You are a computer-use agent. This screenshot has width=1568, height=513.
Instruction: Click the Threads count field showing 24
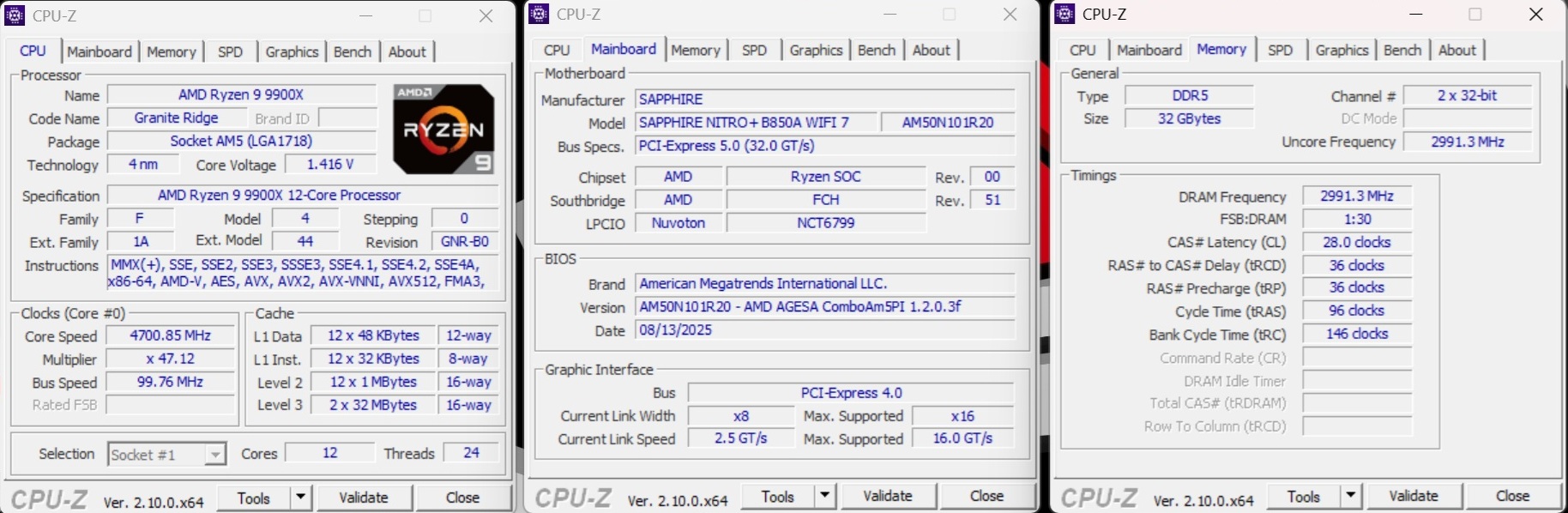(471, 452)
